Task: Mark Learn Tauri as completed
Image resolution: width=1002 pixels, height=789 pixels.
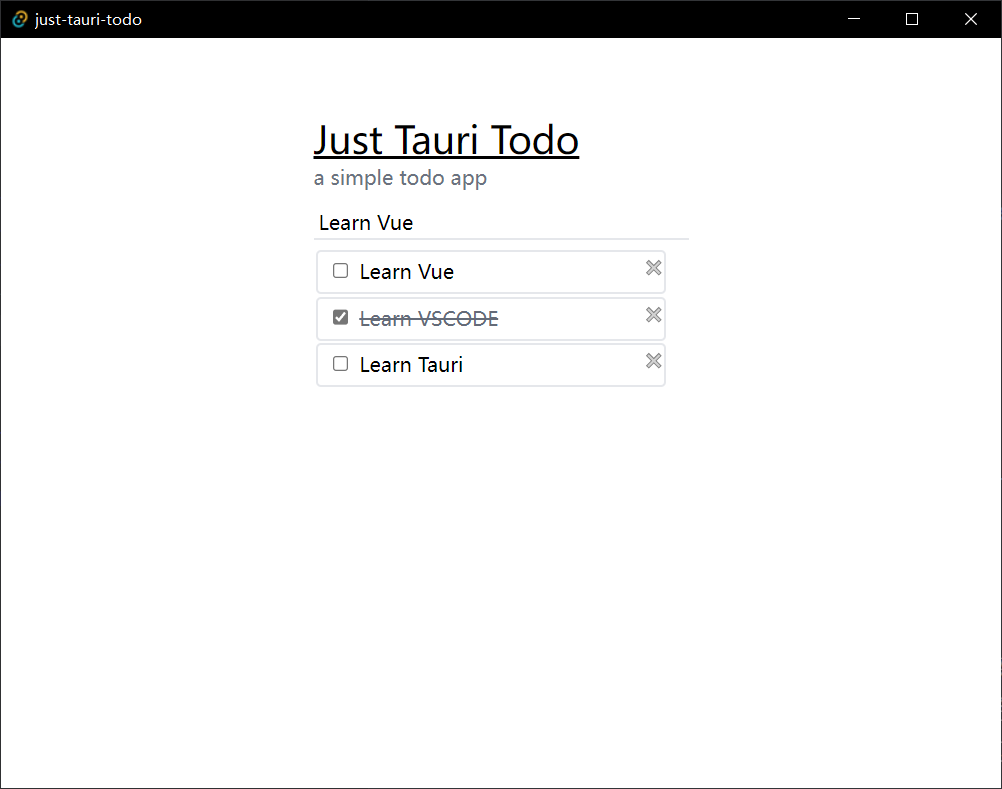Action: [x=340, y=363]
